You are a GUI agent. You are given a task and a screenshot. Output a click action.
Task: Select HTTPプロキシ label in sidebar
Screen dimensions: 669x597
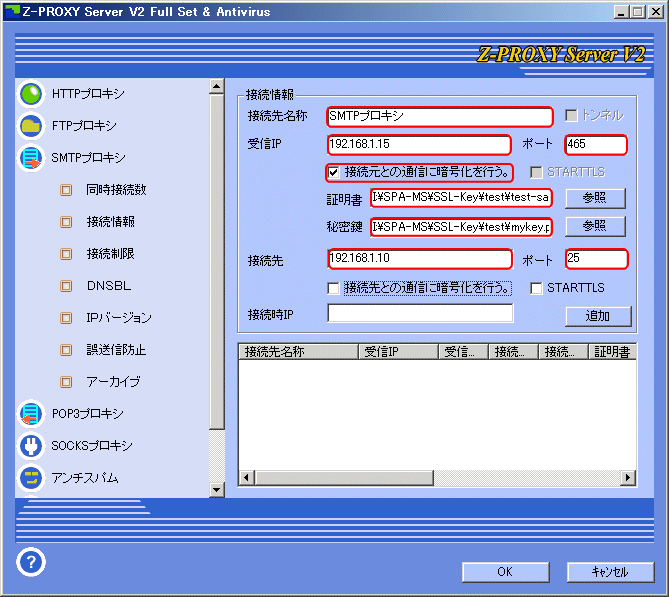coord(88,93)
